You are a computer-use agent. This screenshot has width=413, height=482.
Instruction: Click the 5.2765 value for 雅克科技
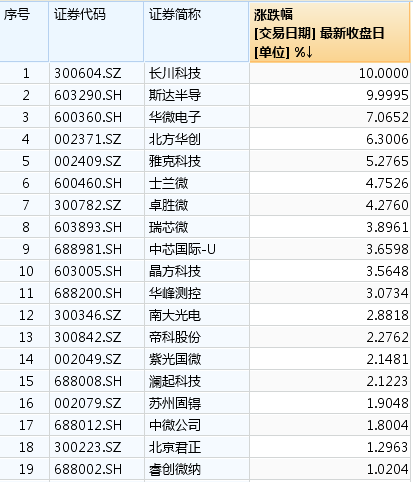(x=387, y=161)
